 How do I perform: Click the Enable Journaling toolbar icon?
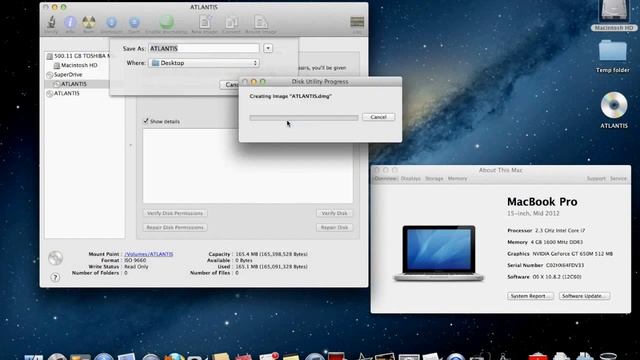click(167, 24)
